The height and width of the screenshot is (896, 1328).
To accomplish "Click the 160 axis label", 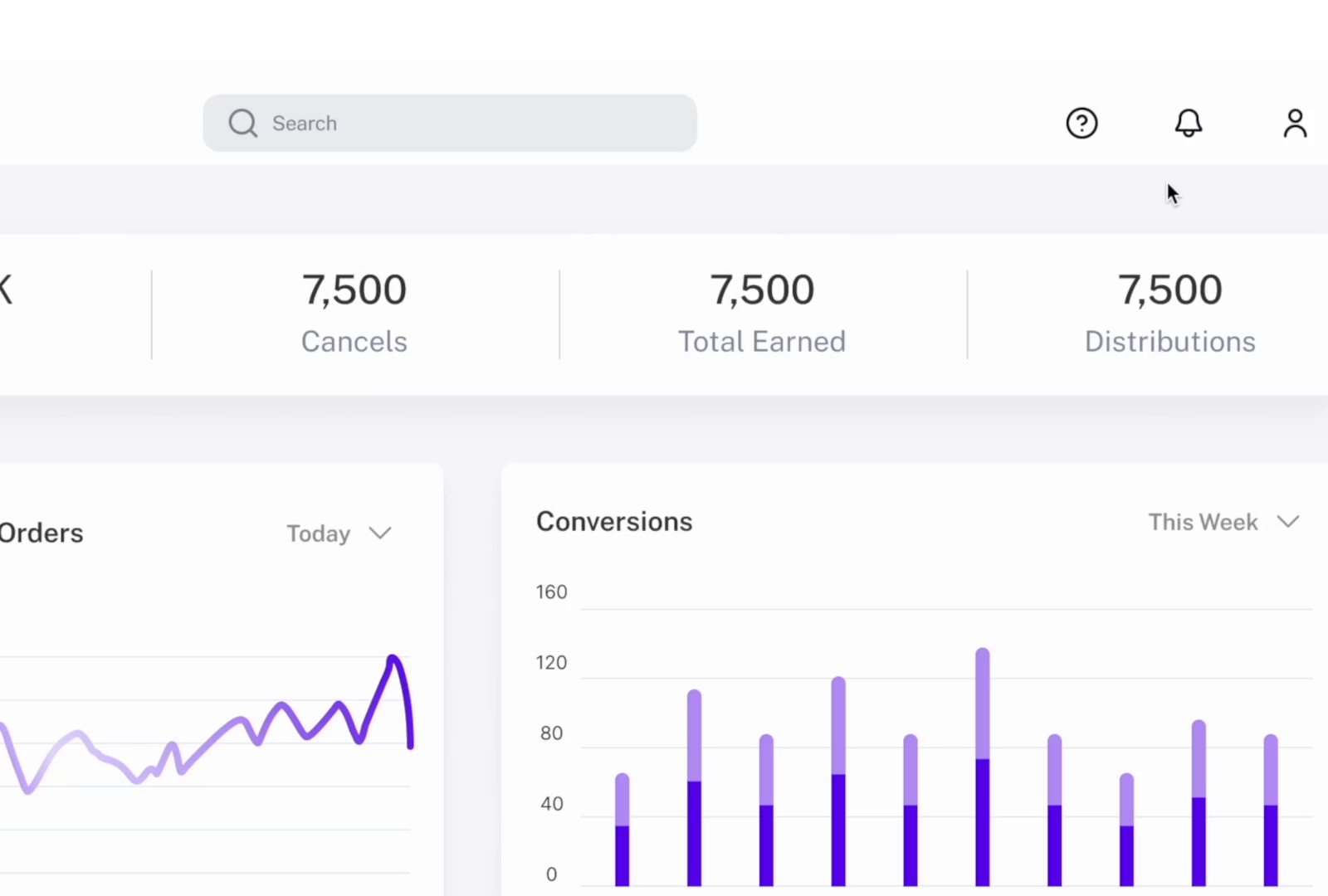I will [551, 592].
